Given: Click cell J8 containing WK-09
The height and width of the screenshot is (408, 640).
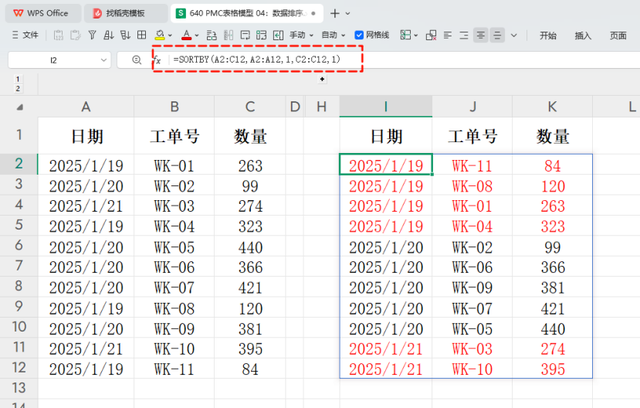Looking at the screenshot, I should tap(472, 288).
